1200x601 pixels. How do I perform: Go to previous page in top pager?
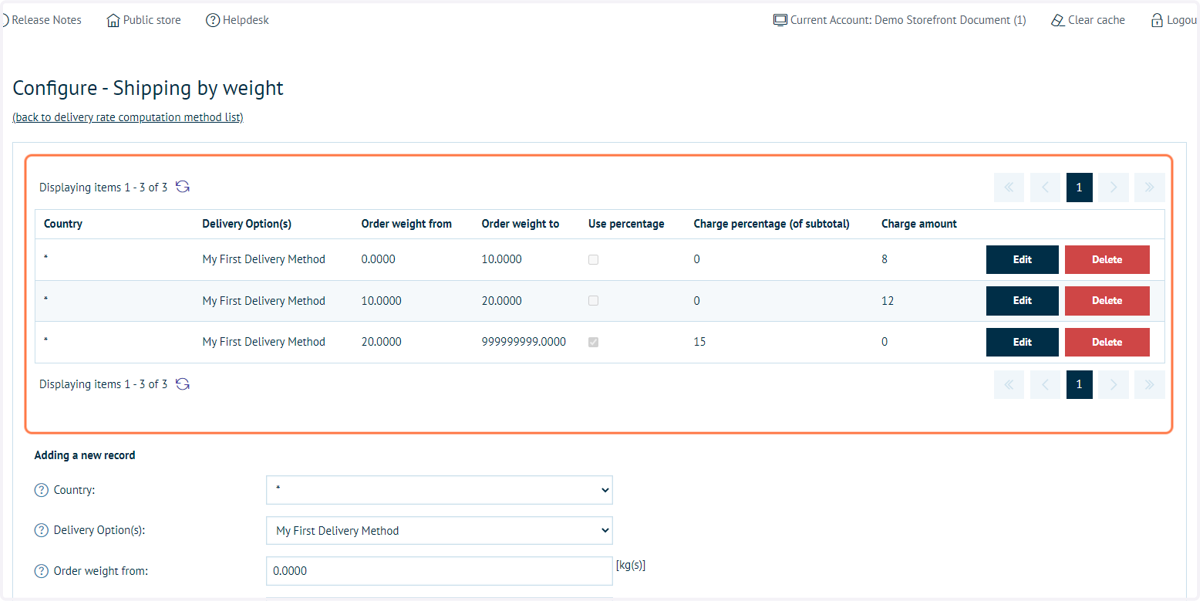coord(1045,187)
